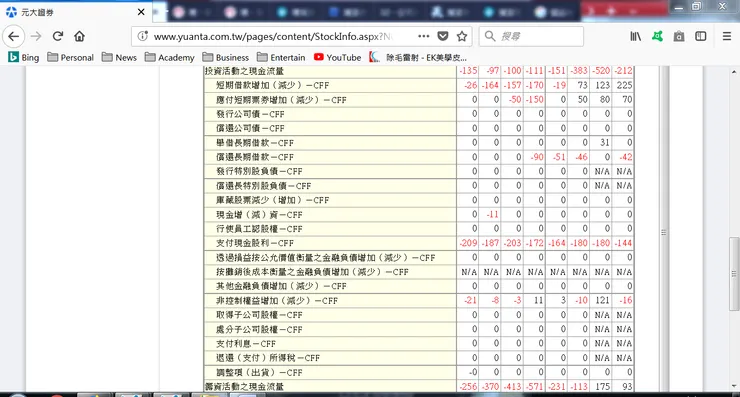Click the -150 value in 應付短期票券 row
The width and height of the screenshot is (740, 397).
tap(535, 100)
